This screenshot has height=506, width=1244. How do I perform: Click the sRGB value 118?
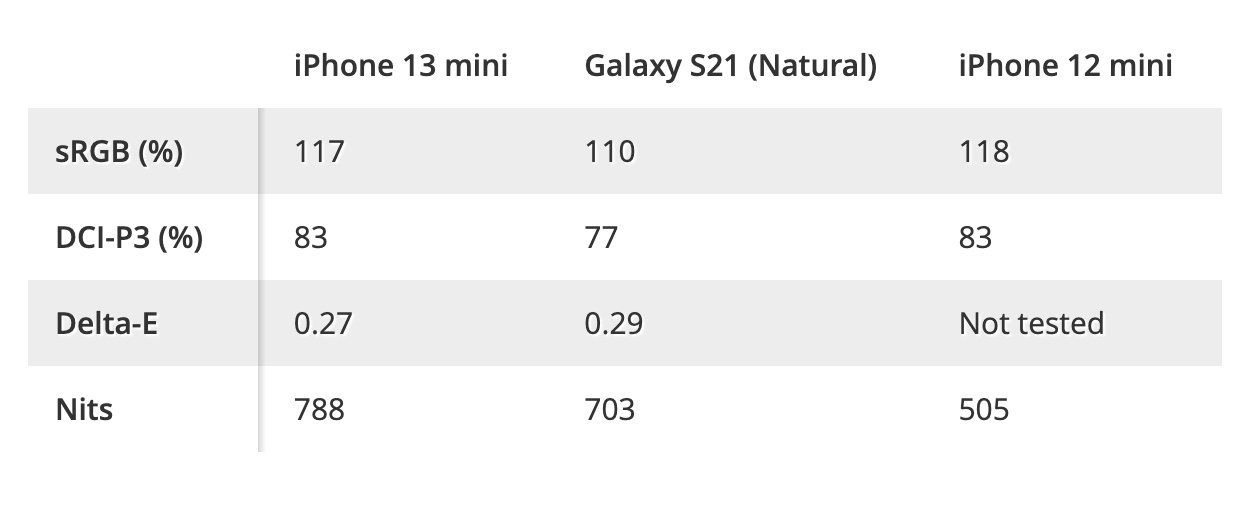tap(983, 152)
